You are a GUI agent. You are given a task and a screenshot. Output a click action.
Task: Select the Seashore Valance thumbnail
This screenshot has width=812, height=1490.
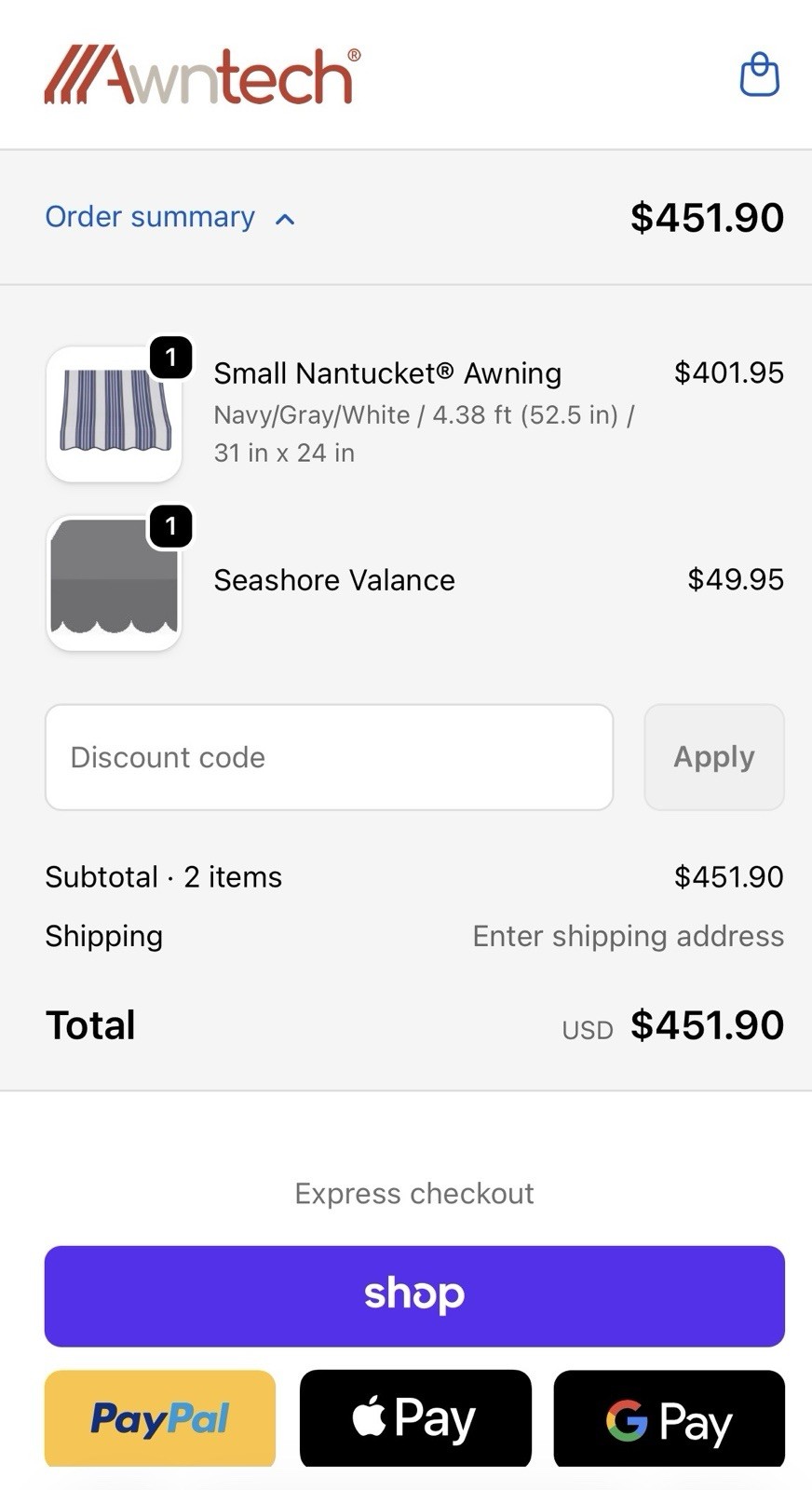pos(114,583)
